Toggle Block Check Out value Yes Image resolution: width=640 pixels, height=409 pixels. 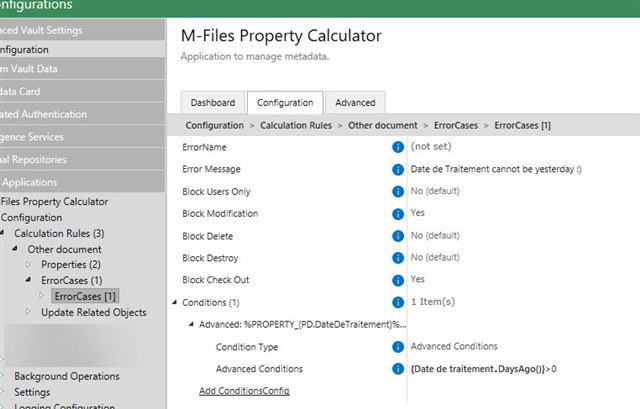(417, 280)
